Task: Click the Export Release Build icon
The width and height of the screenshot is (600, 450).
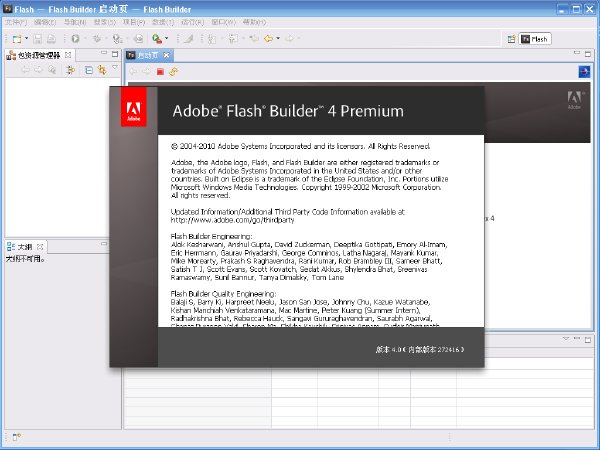Action: pos(139,39)
